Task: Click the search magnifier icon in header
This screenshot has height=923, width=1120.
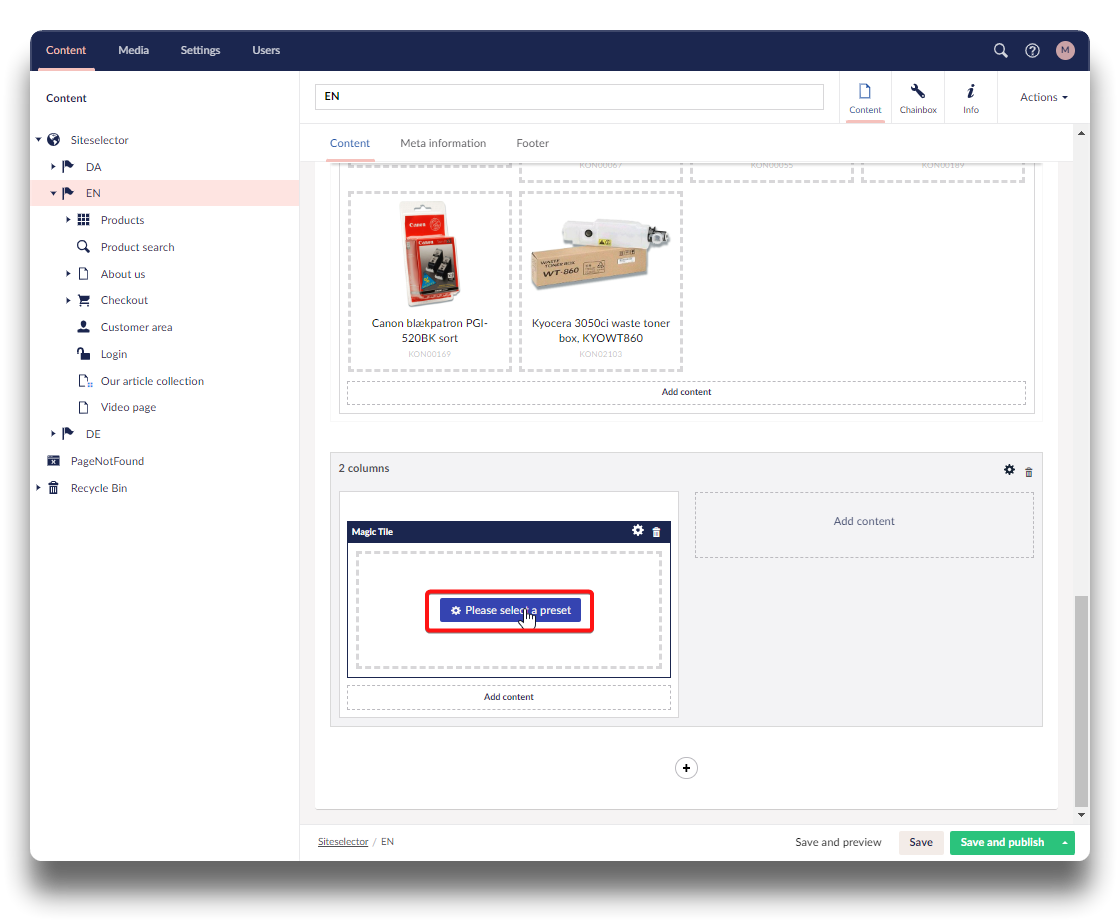Action: (1000, 51)
